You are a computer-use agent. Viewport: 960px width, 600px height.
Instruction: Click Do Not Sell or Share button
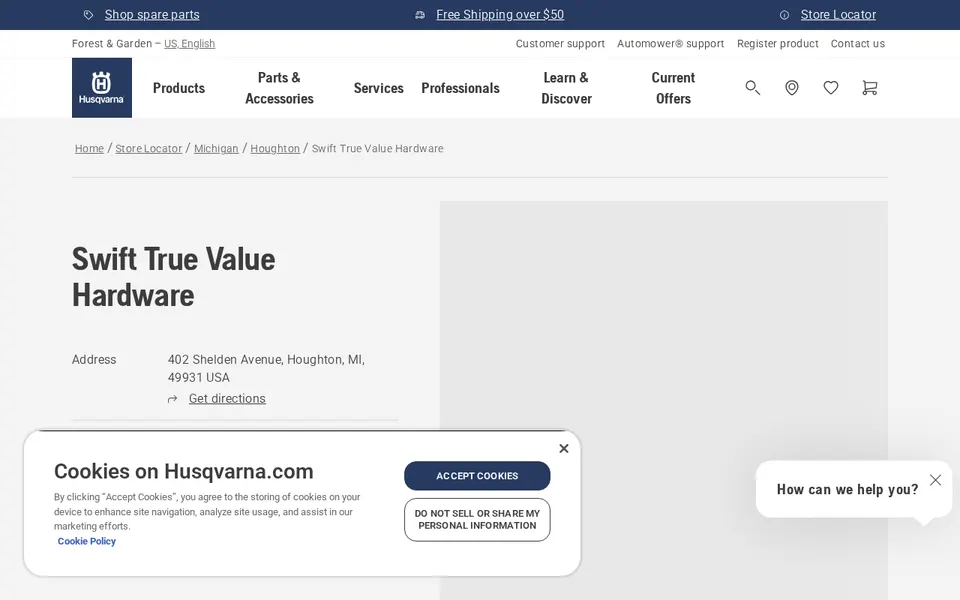[x=477, y=520]
